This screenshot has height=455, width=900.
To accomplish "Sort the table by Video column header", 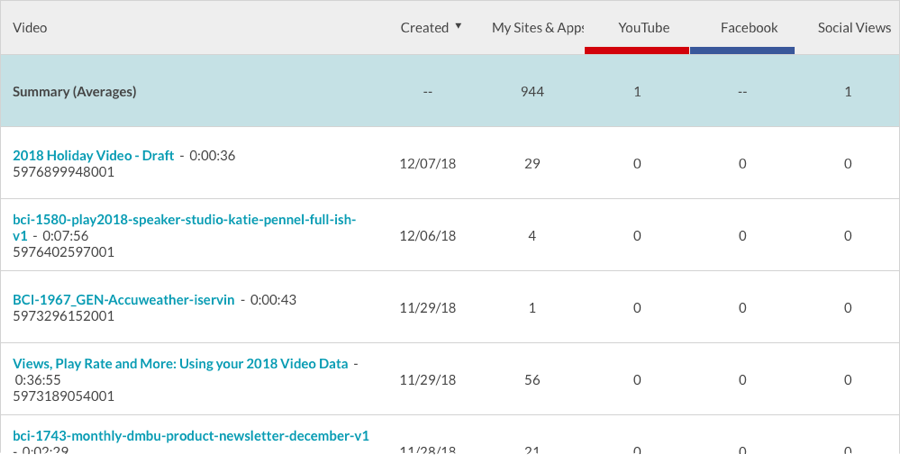I will point(30,28).
